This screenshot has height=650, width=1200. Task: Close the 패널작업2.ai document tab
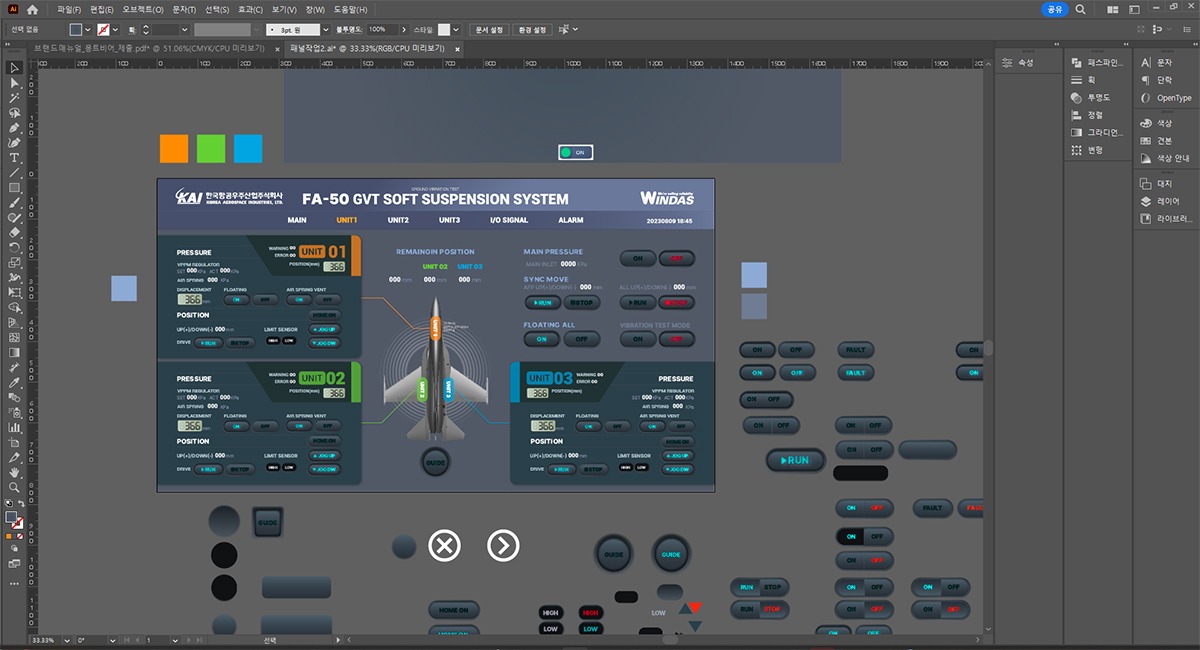click(x=458, y=48)
